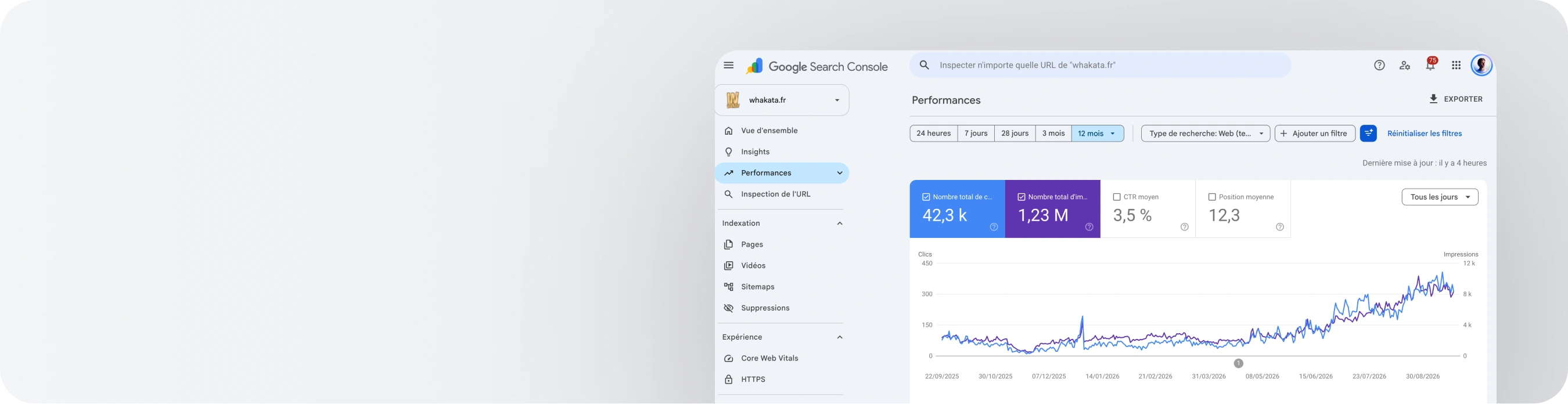
Task: Click help icon on total clicks card
Action: tap(994, 227)
